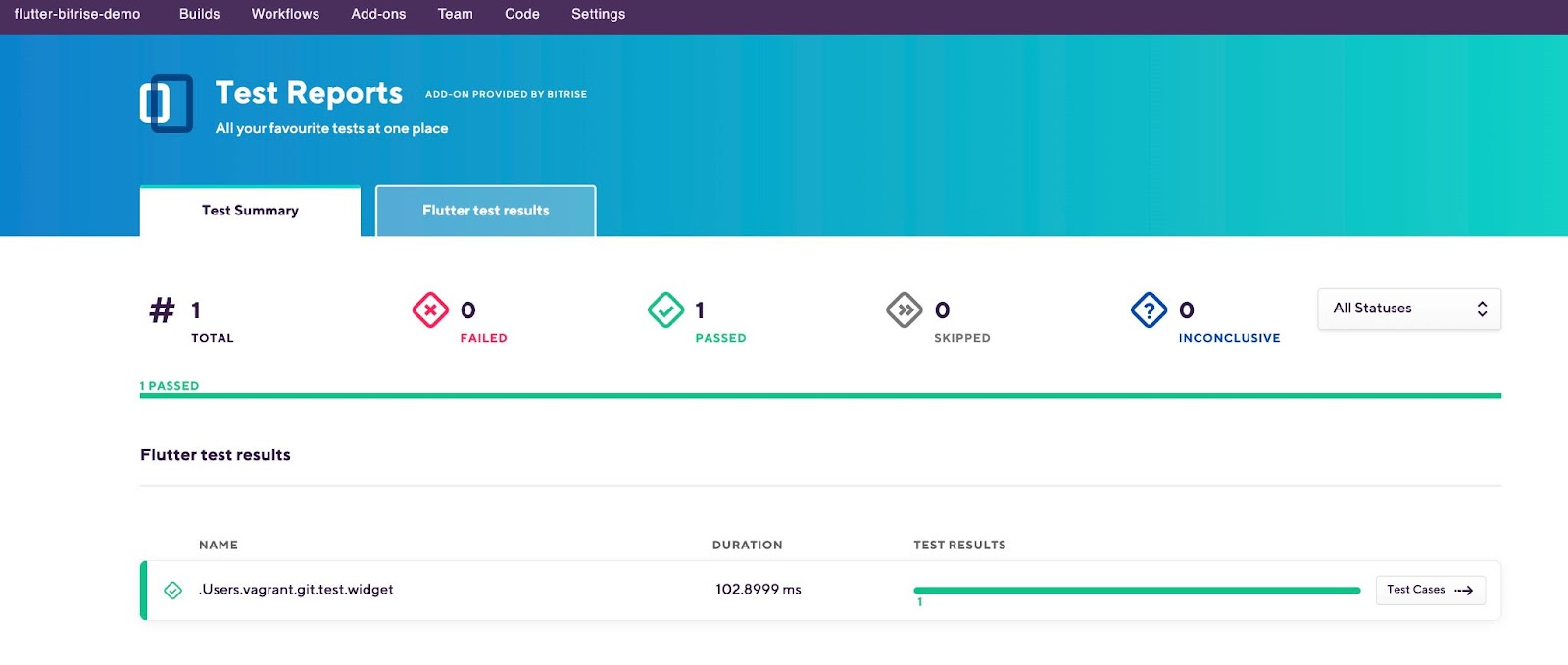1568x665 pixels.
Task: Click the gray skipped arrows icon
Action: (x=905, y=310)
